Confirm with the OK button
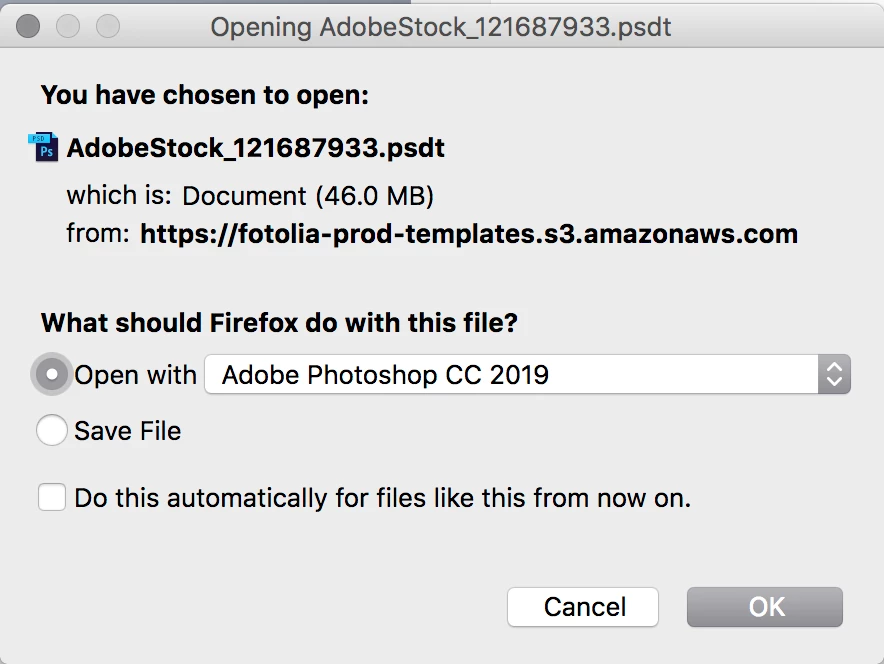The width and height of the screenshot is (884, 664). click(765, 607)
